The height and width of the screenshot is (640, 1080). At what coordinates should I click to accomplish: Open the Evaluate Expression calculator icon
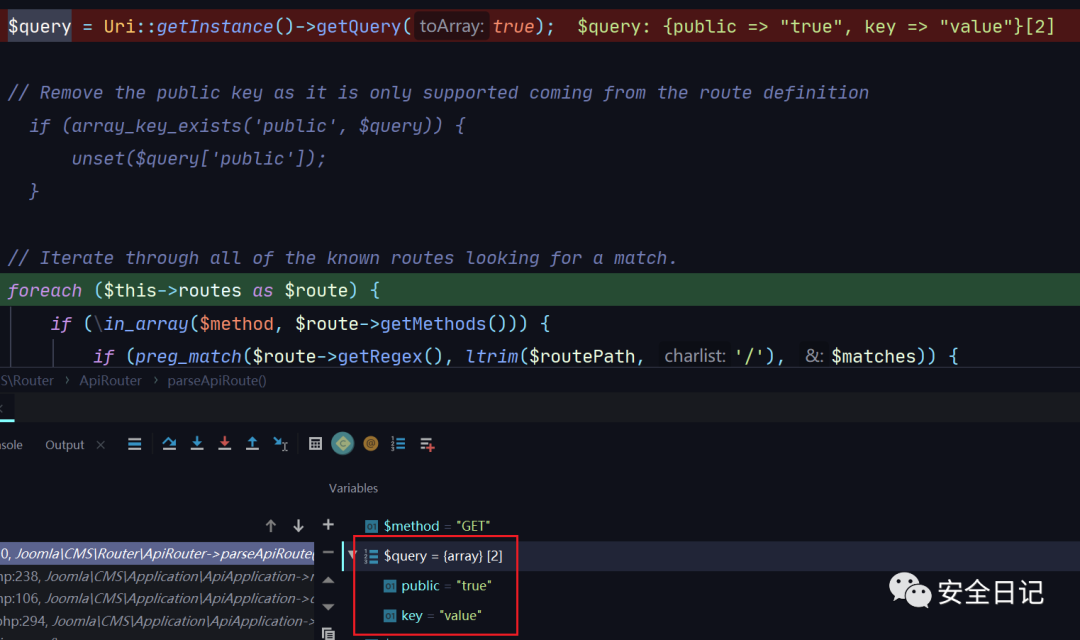click(315, 444)
